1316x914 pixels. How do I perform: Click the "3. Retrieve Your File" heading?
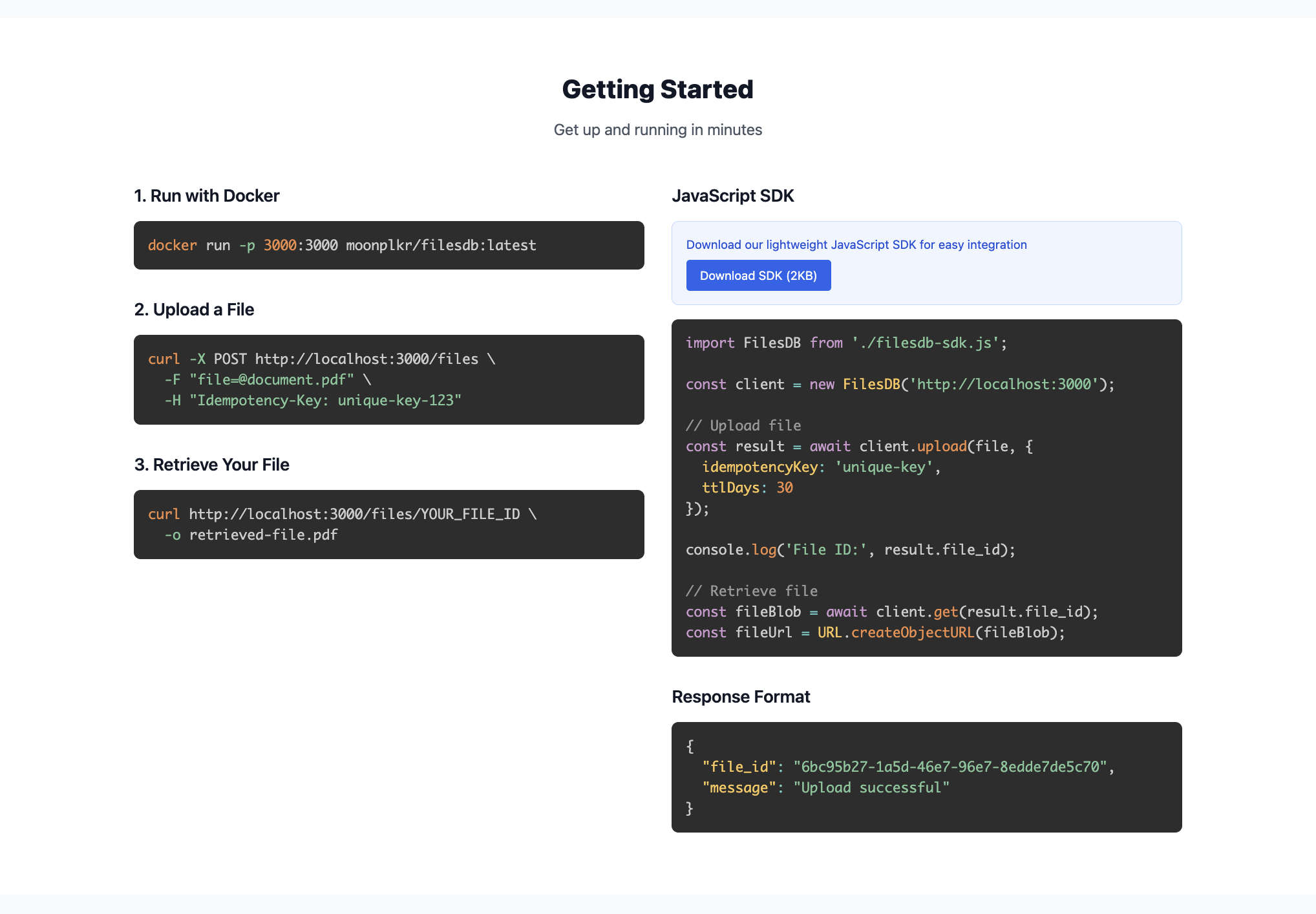tap(211, 465)
